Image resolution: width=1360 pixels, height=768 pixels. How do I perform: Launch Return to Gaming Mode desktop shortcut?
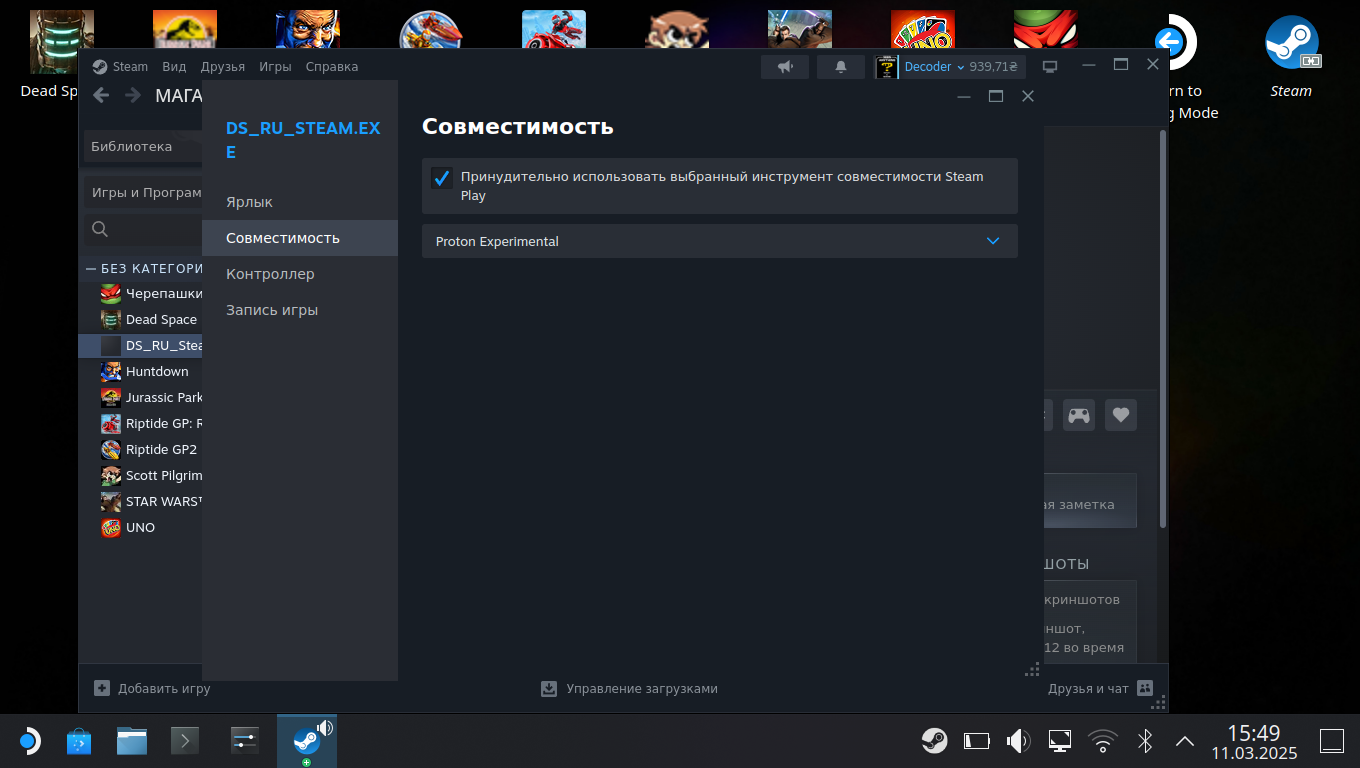pos(1182,68)
